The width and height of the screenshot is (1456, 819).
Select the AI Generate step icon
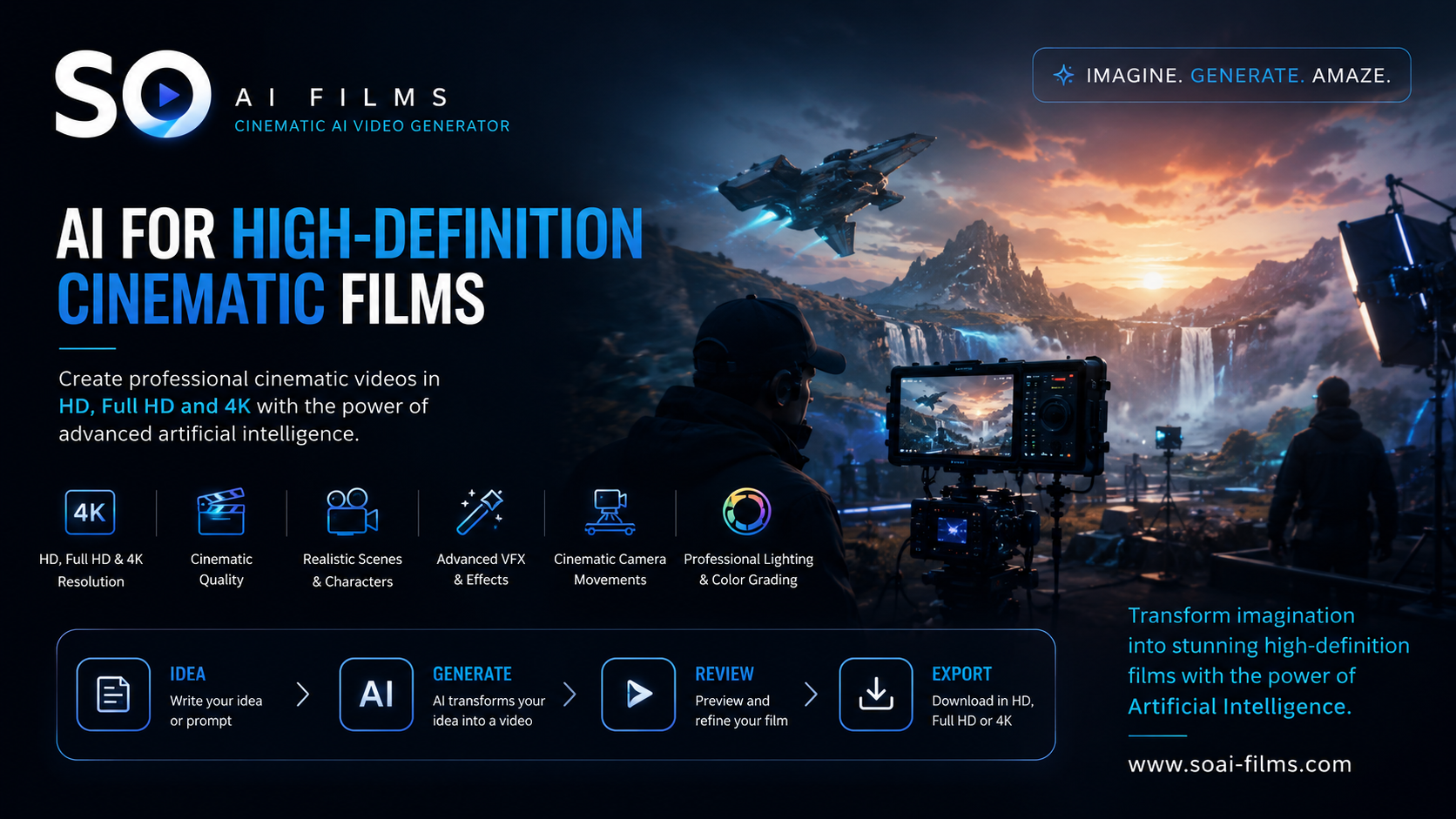[376, 695]
